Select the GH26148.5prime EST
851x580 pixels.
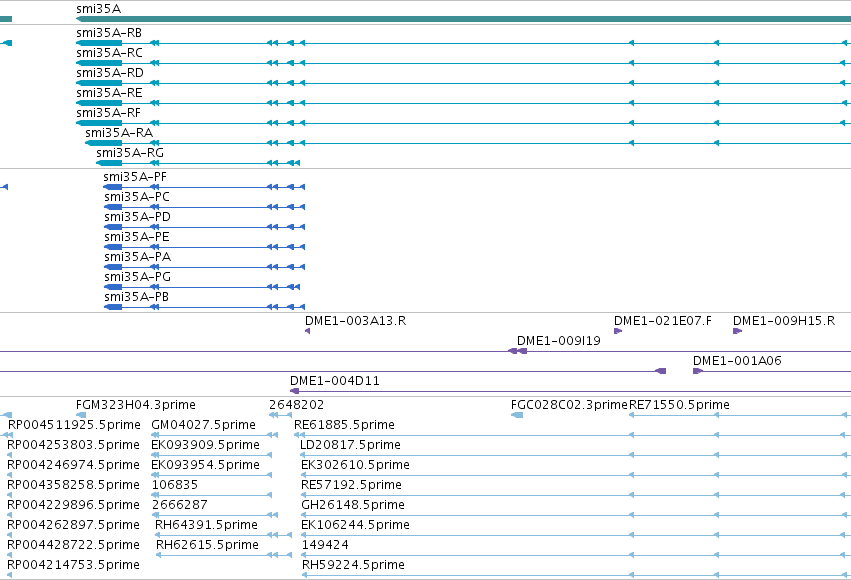(353, 505)
